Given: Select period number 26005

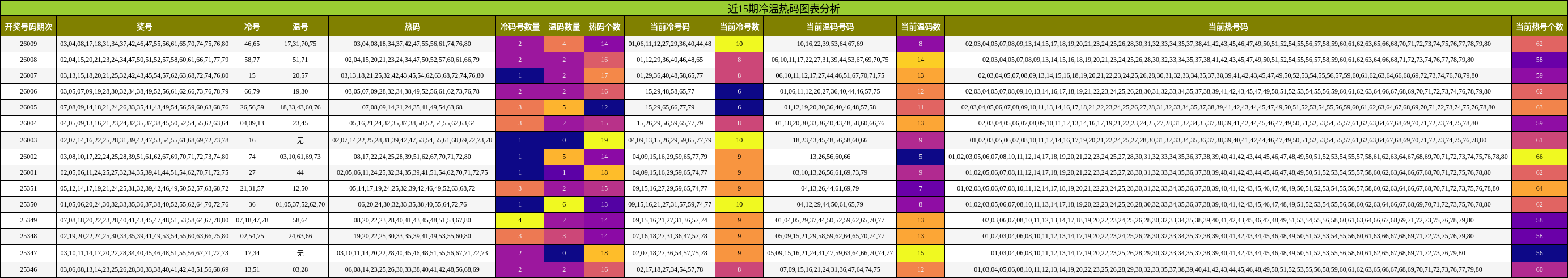Looking at the screenshot, I should tap(28, 107).
